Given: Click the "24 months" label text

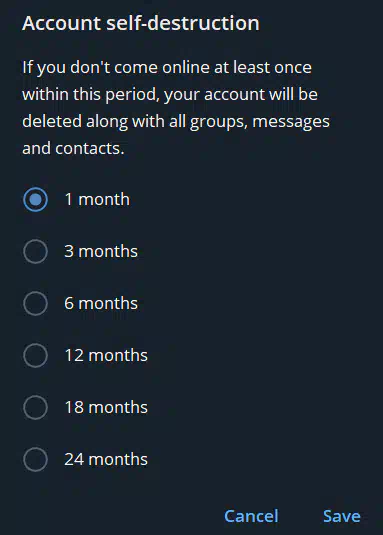Looking at the screenshot, I should coord(106,460).
